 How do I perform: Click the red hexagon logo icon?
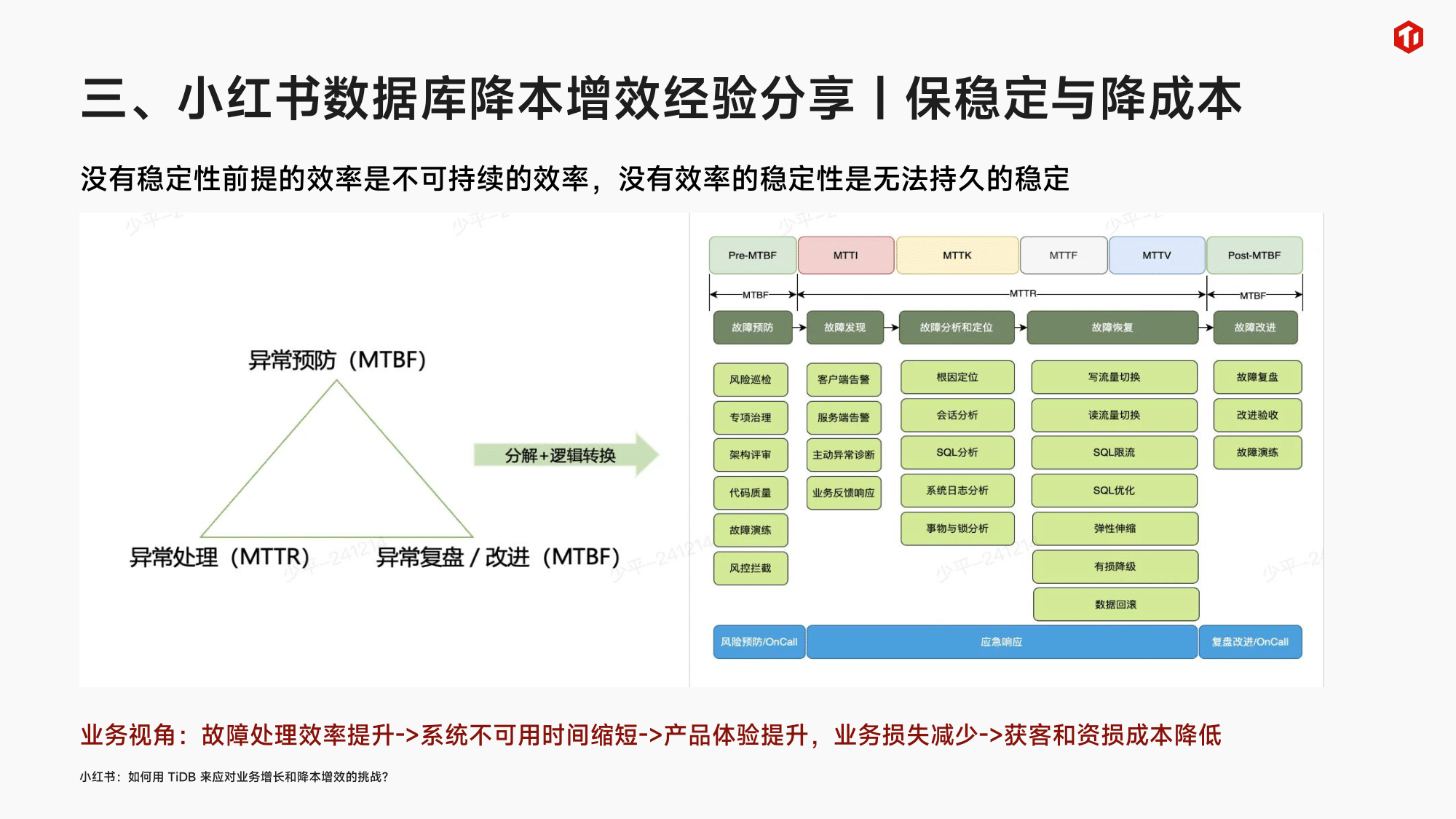tap(1408, 37)
